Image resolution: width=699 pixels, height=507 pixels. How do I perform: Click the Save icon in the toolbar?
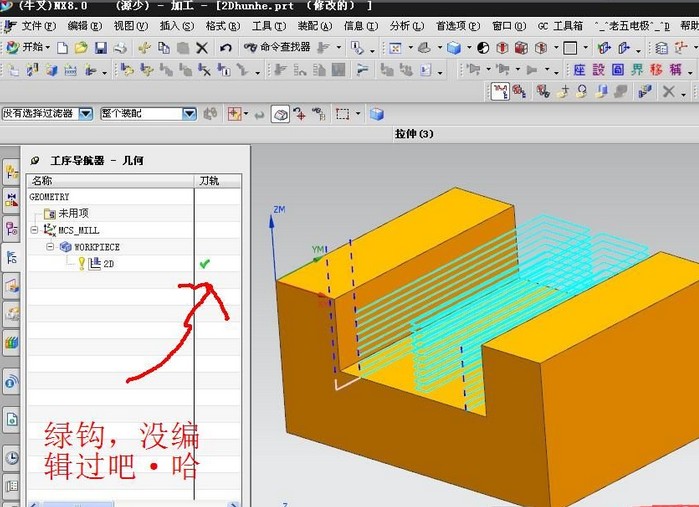[100, 47]
